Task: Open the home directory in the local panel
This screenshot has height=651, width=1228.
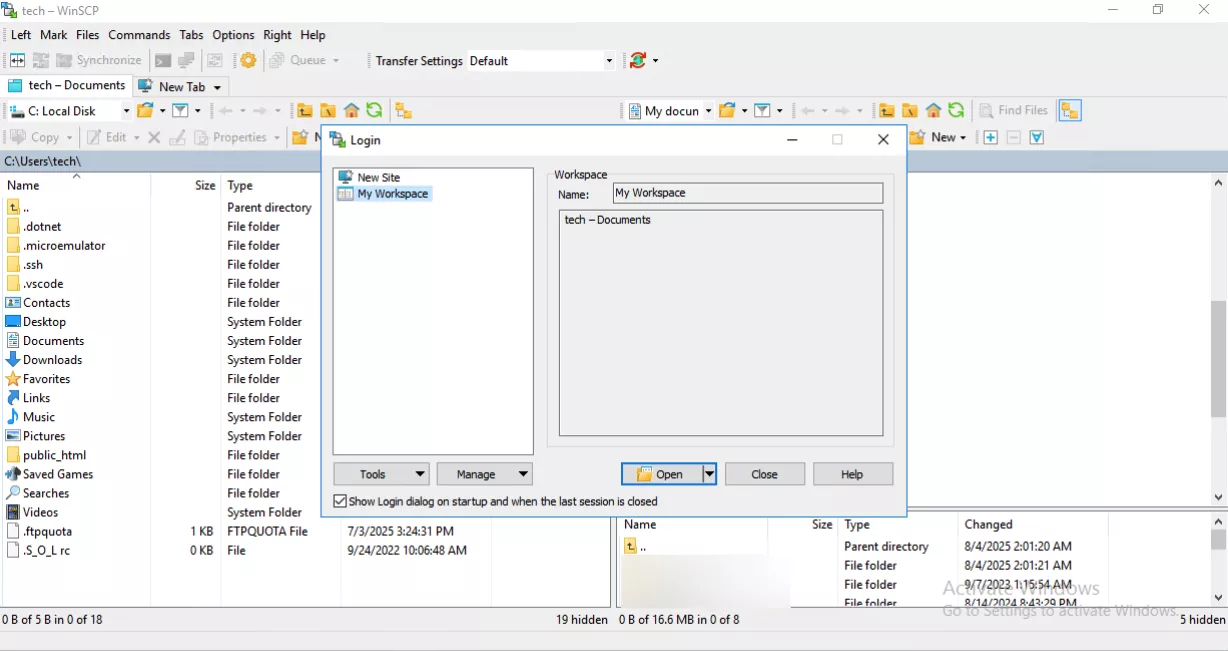Action: [349, 110]
